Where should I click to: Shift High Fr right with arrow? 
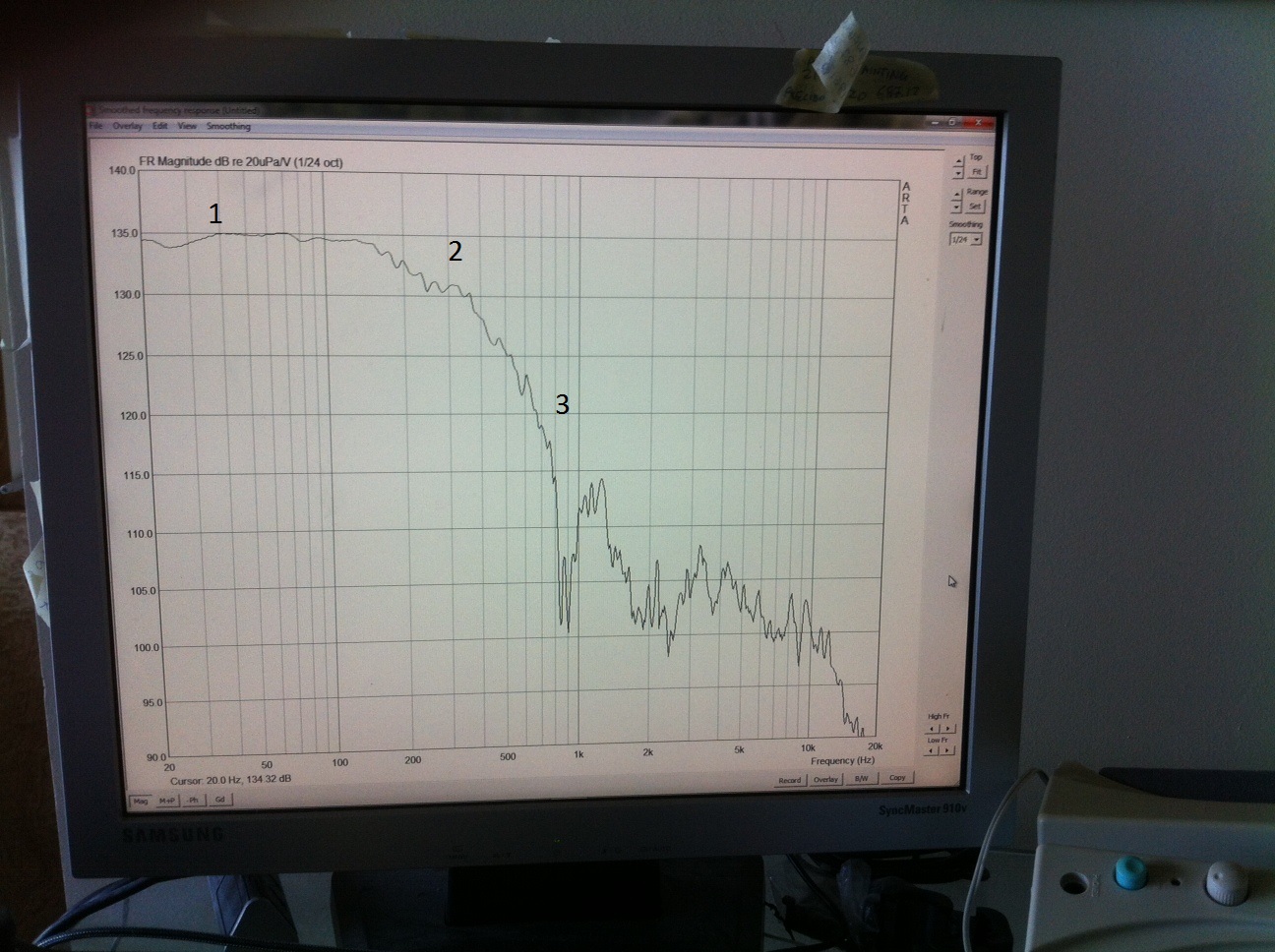click(947, 729)
